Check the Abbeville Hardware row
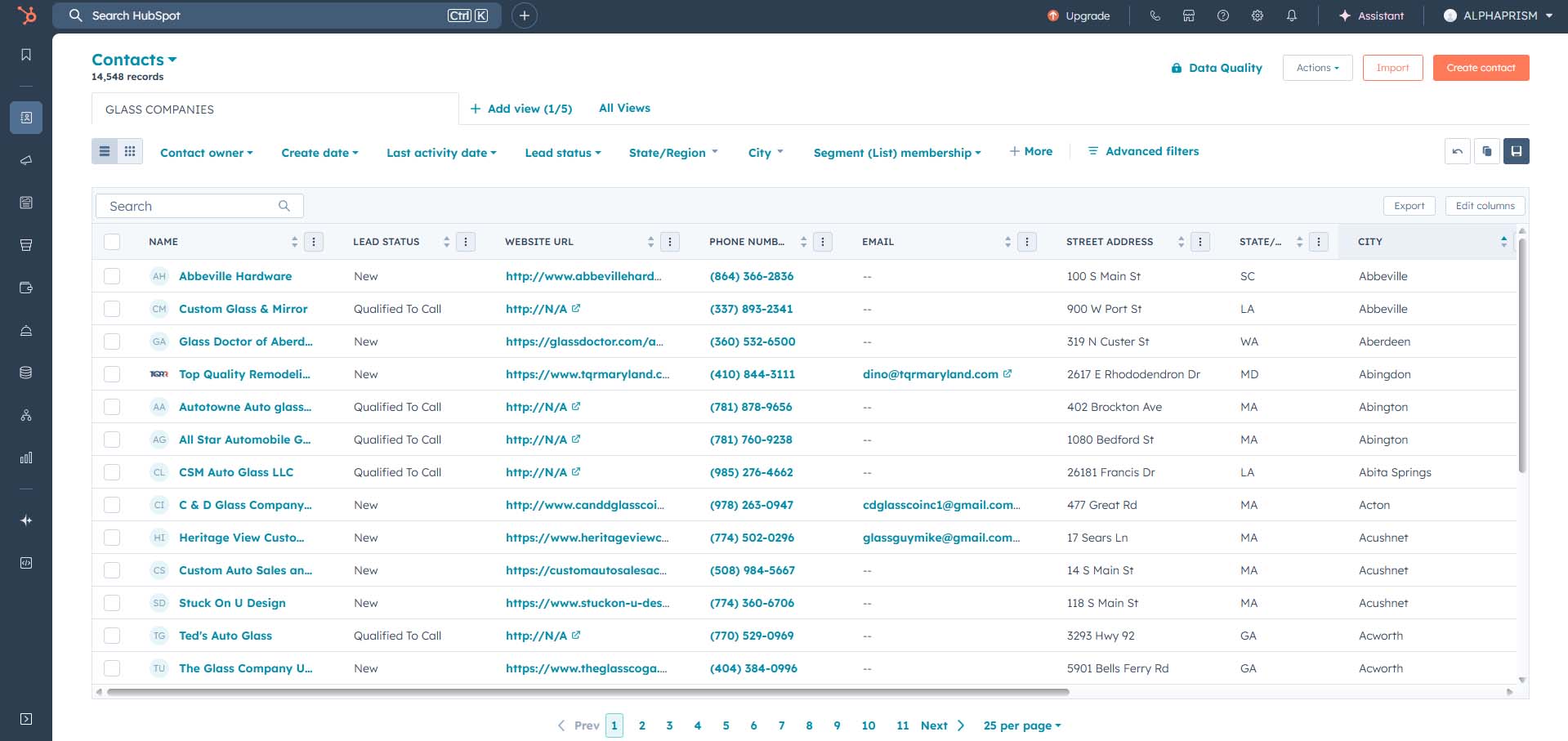This screenshot has width=1568, height=741. click(112, 276)
